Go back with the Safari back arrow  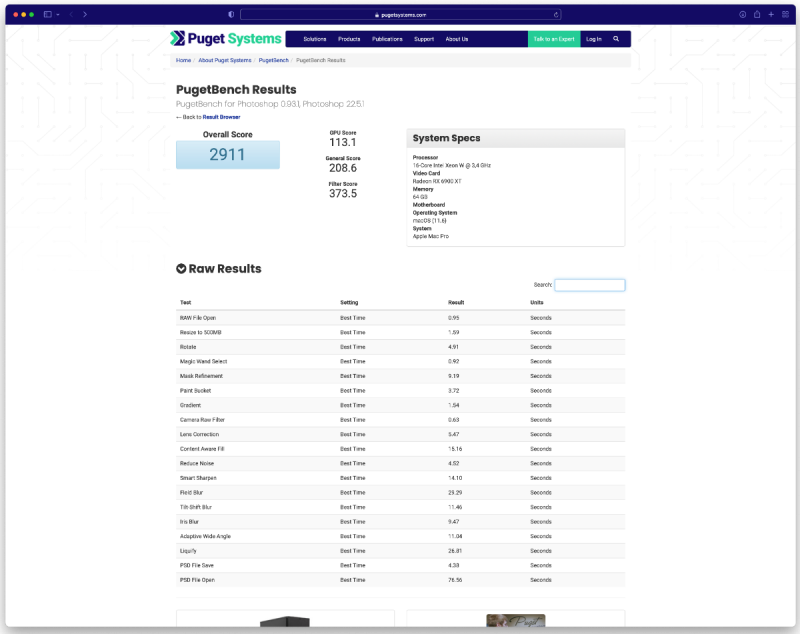[x=71, y=14]
